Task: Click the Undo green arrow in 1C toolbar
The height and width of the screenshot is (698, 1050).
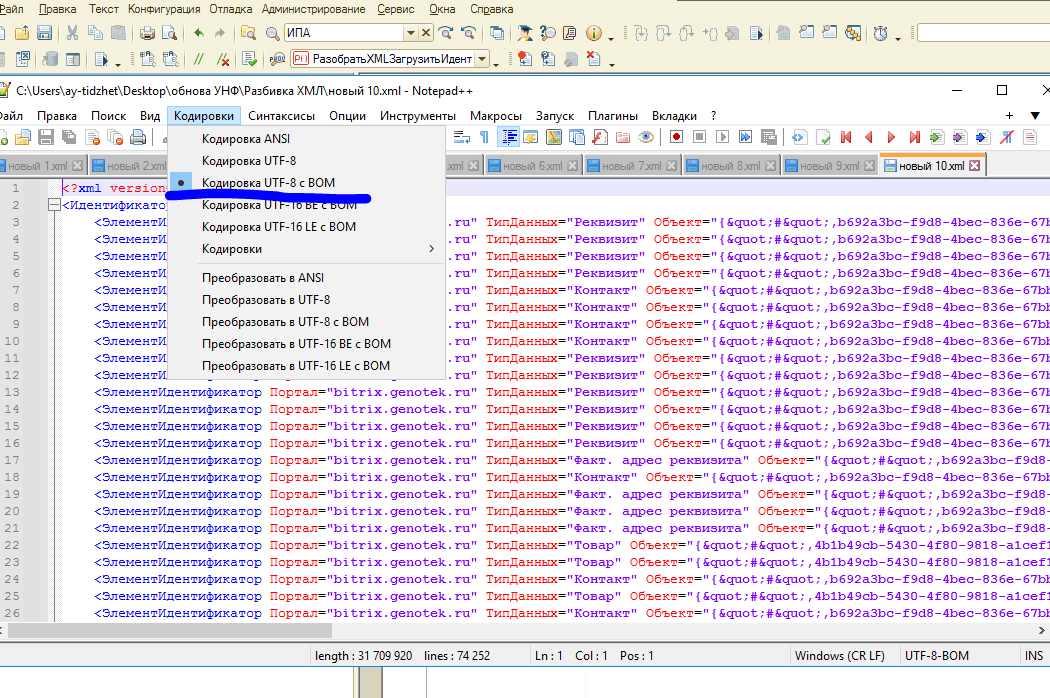Action: [198, 33]
